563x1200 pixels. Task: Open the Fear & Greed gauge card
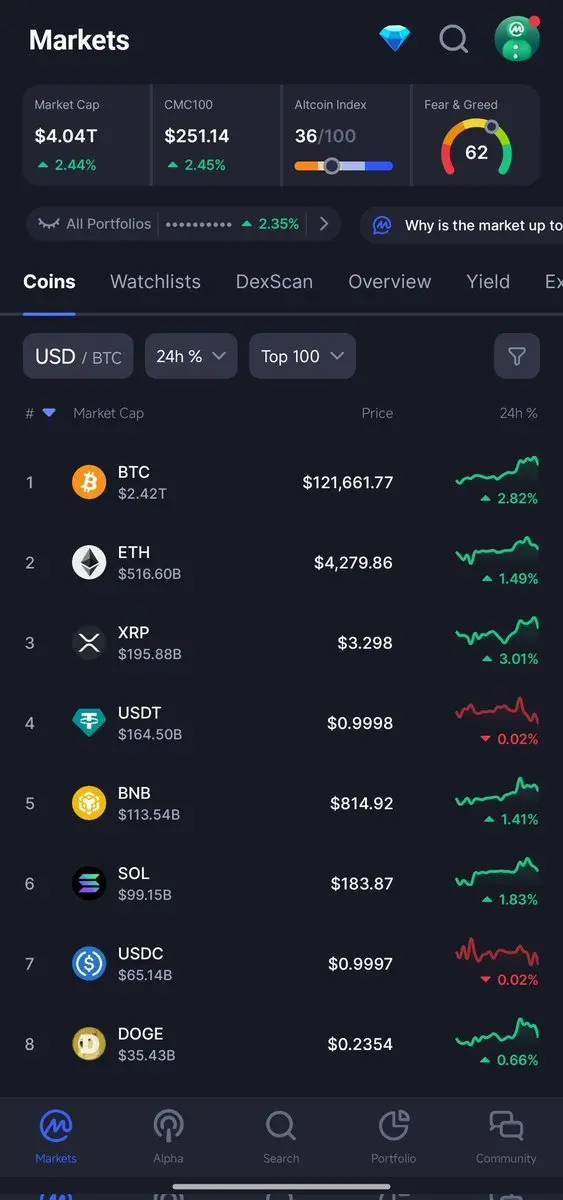[476, 135]
